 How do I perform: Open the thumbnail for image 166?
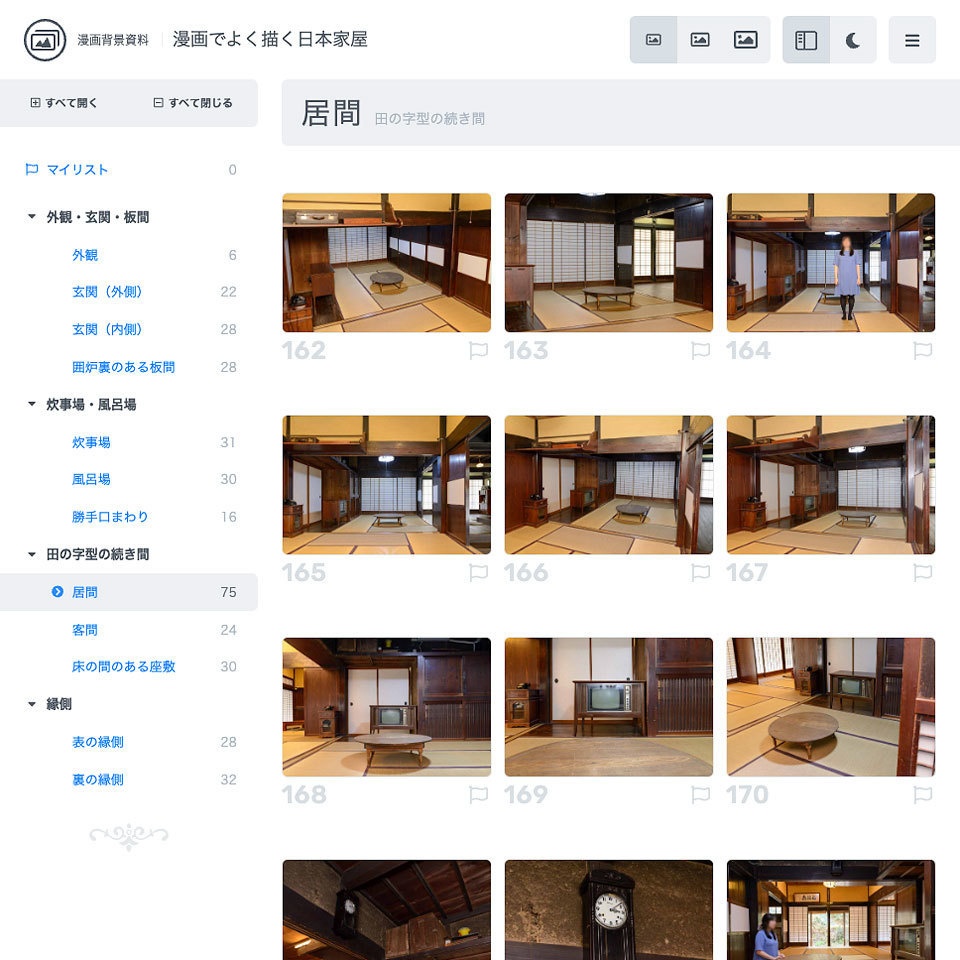pyautogui.click(x=608, y=484)
